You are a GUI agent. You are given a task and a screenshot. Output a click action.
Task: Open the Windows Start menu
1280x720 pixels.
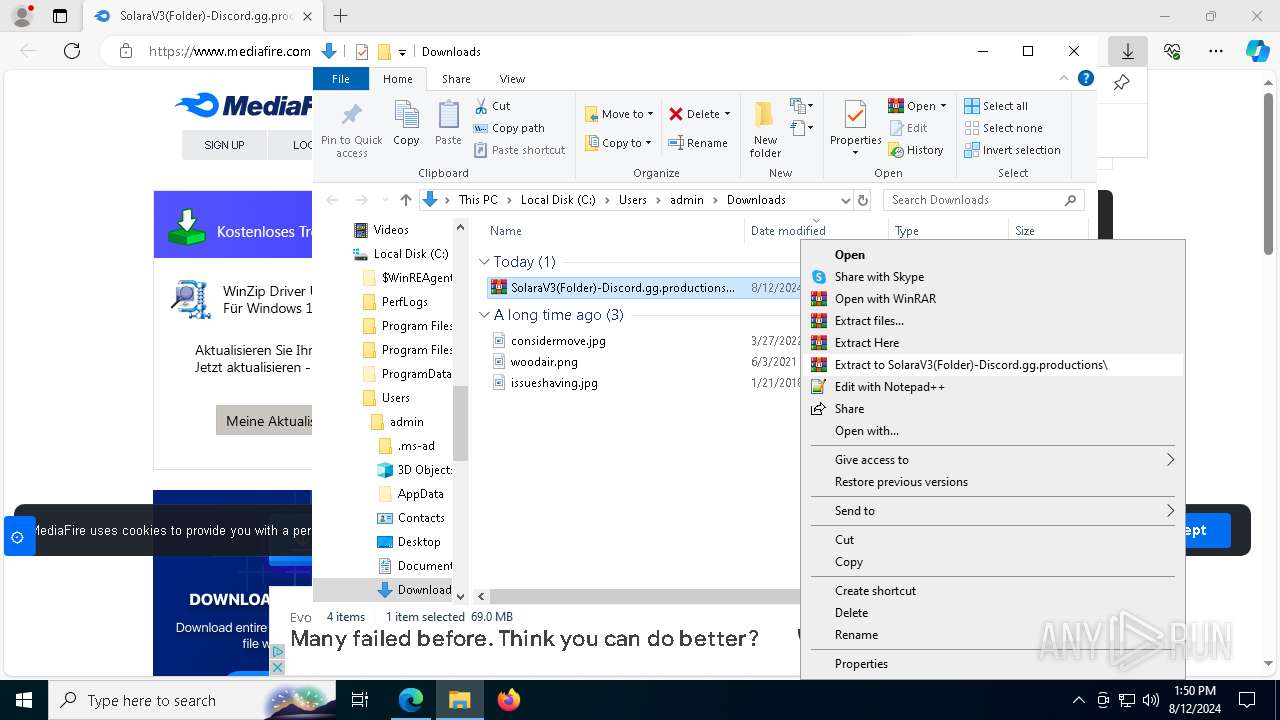coord(24,700)
